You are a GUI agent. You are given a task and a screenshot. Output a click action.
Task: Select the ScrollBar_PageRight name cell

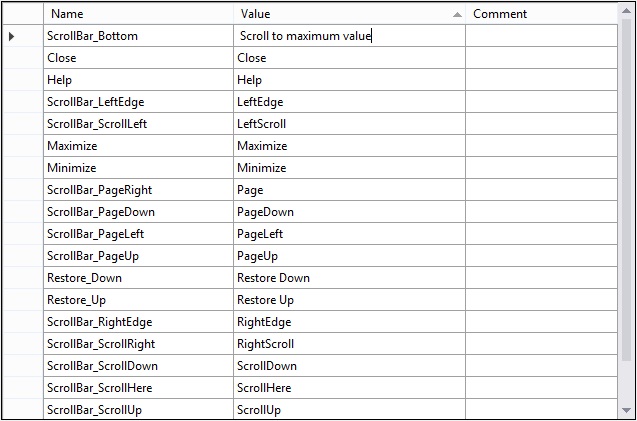point(139,190)
